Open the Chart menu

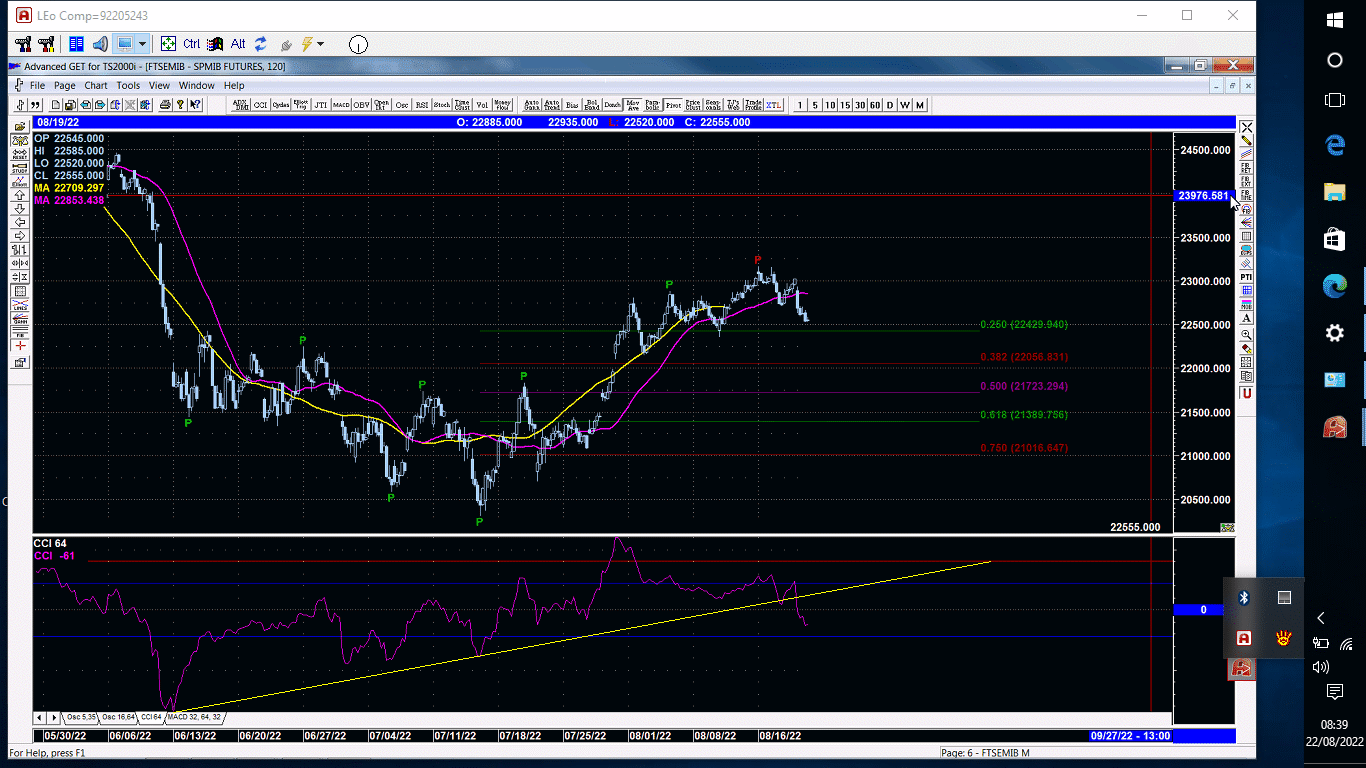point(96,86)
